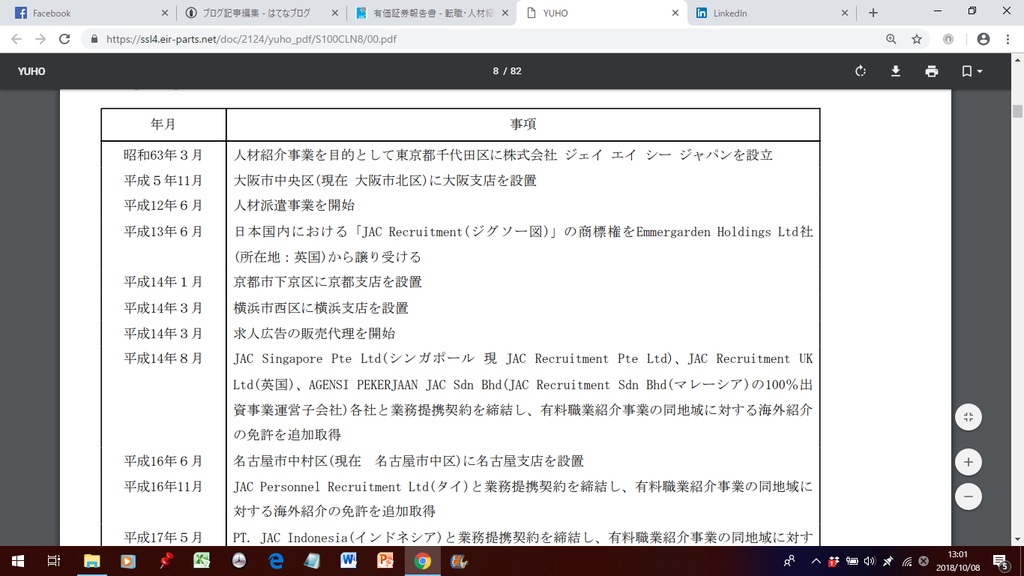1024x576 pixels.
Task: Switch to the LinkedIn tab
Action: [x=772, y=13]
